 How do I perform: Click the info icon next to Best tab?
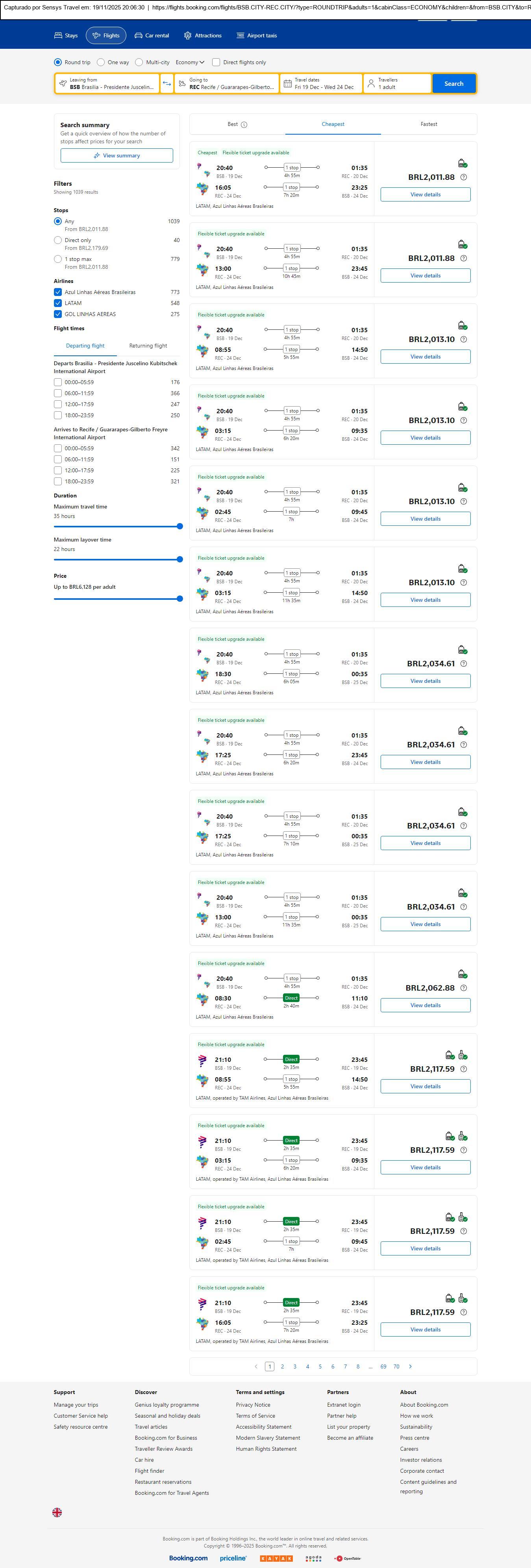point(244,125)
